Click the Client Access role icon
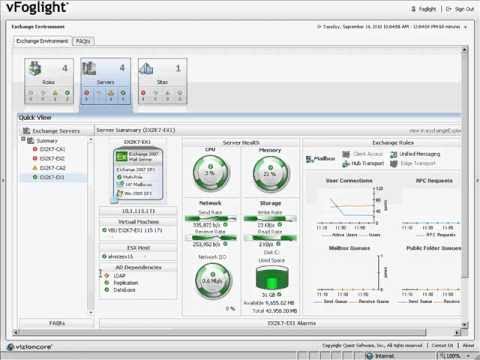Viewport: 480px width, 360px height. tap(346, 154)
